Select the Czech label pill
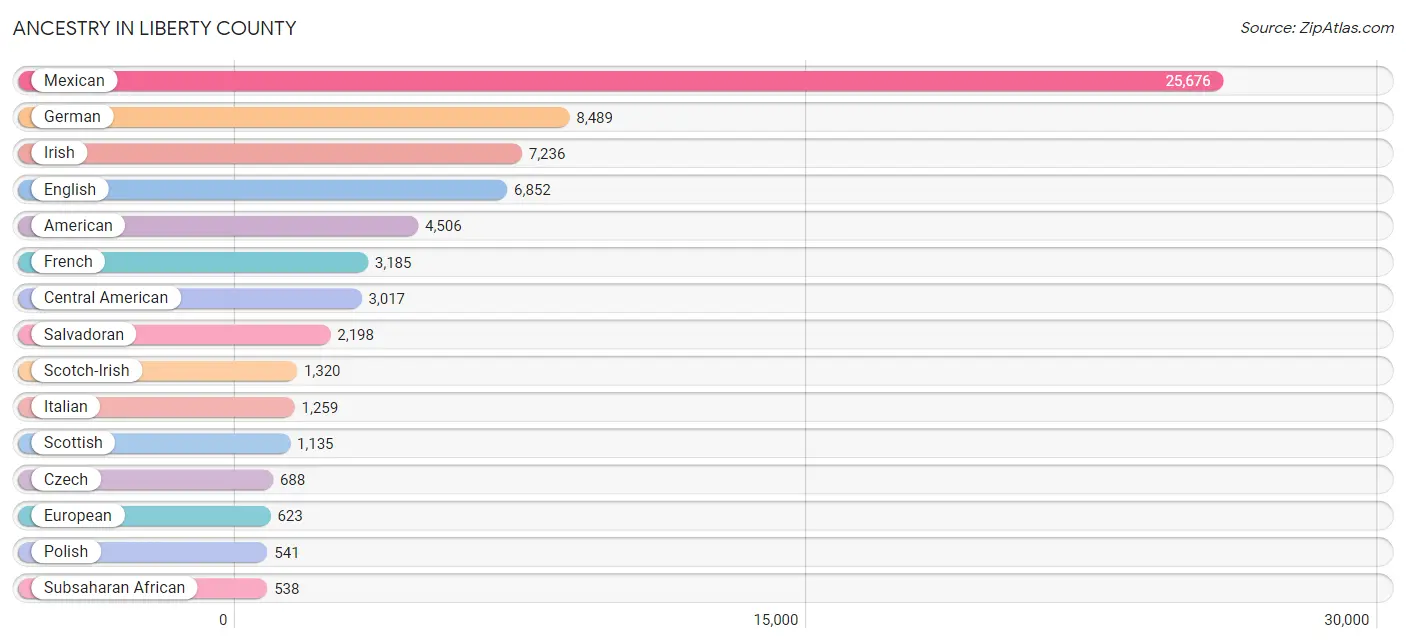1406x644 pixels. point(66,480)
